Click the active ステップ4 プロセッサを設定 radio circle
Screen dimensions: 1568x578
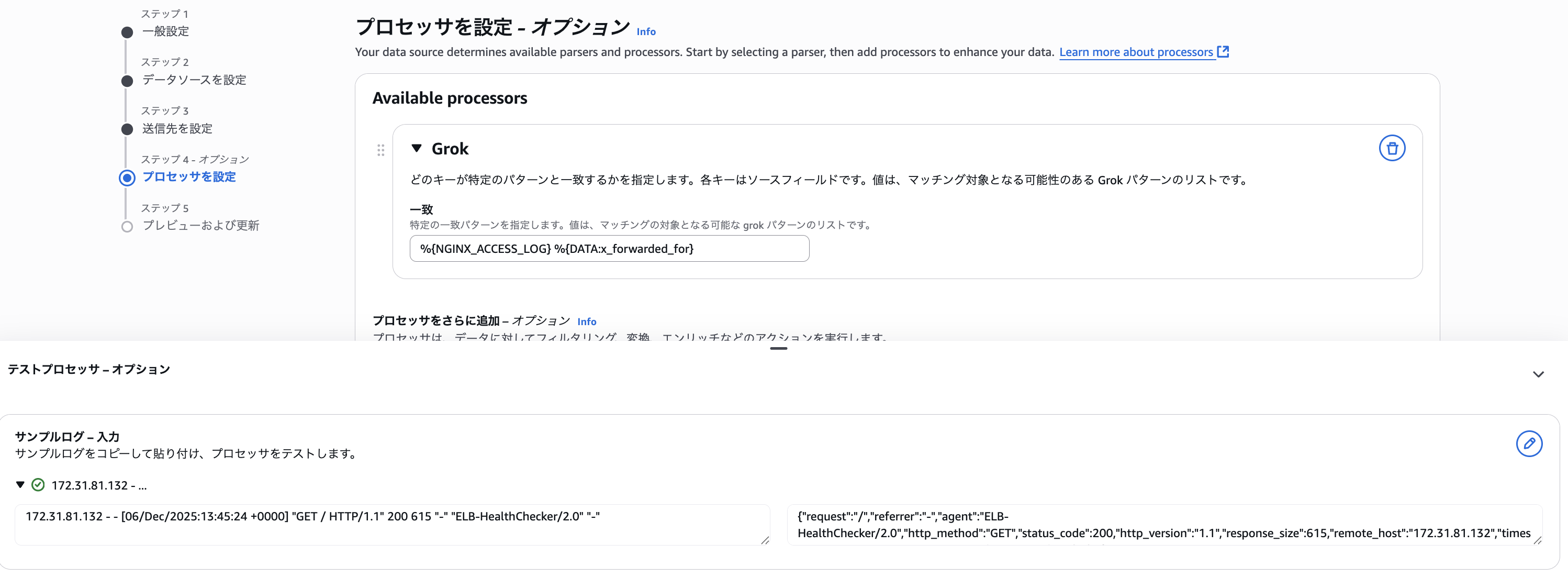click(x=127, y=178)
